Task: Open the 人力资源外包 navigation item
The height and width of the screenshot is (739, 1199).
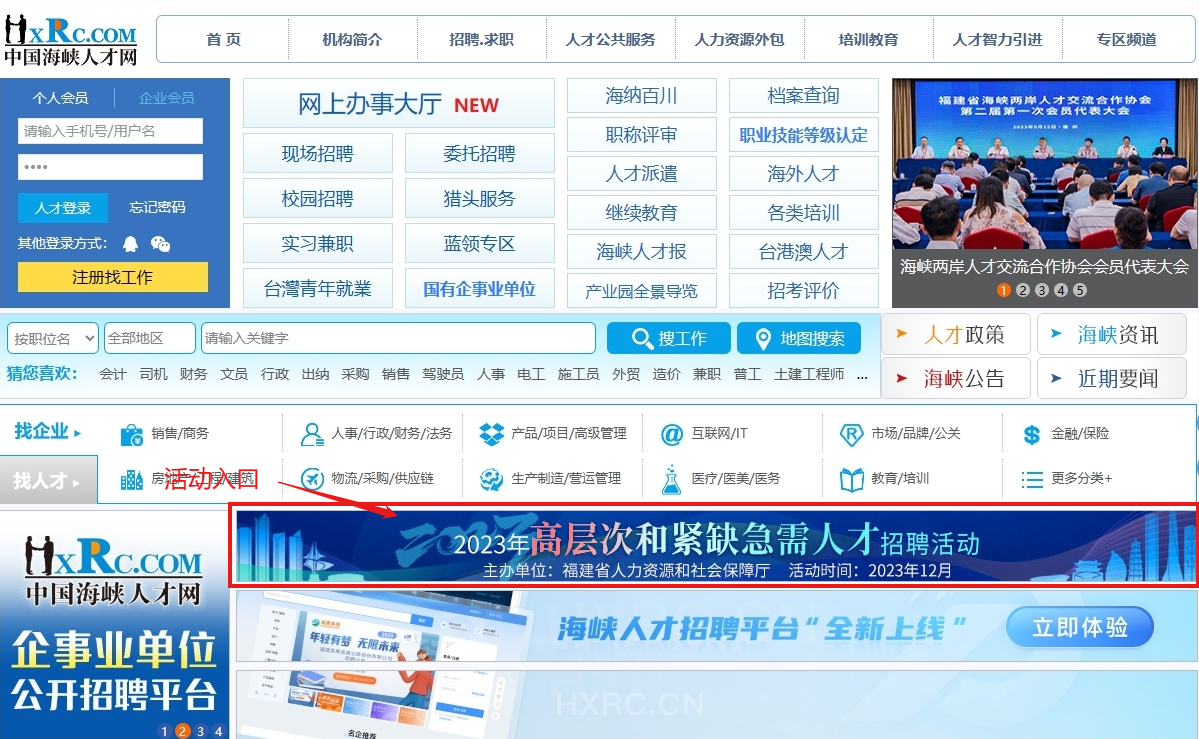Action: pyautogui.click(x=739, y=40)
